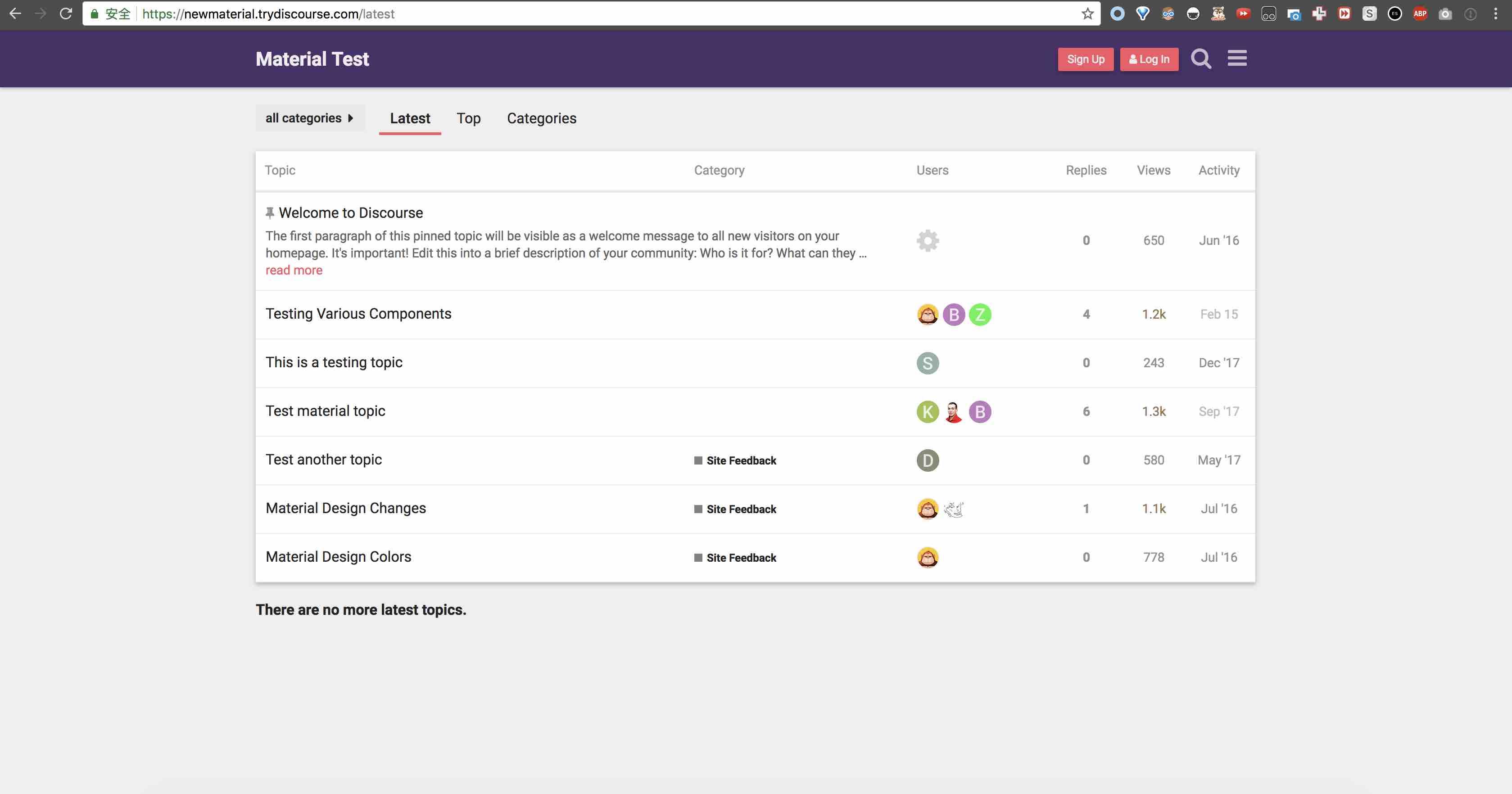The width and height of the screenshot is (1512, 794).
Task: Open Testing Various Components topic
Action: pos(358,314)
